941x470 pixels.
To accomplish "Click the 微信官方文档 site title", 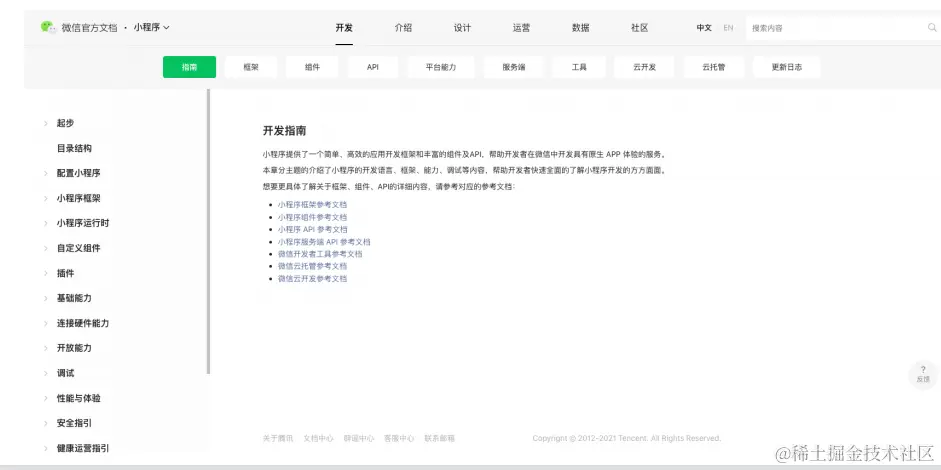I will click(89, 28).
